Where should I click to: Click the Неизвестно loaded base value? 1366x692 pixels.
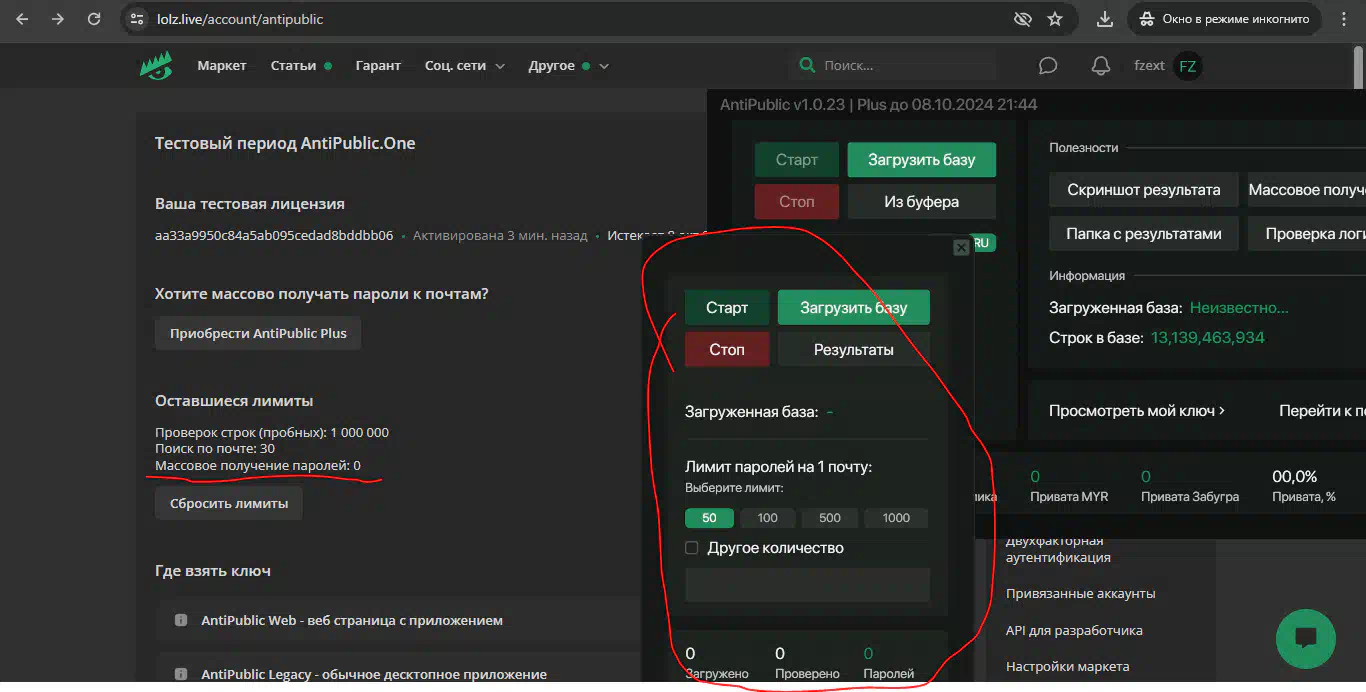click(1239, 308)
